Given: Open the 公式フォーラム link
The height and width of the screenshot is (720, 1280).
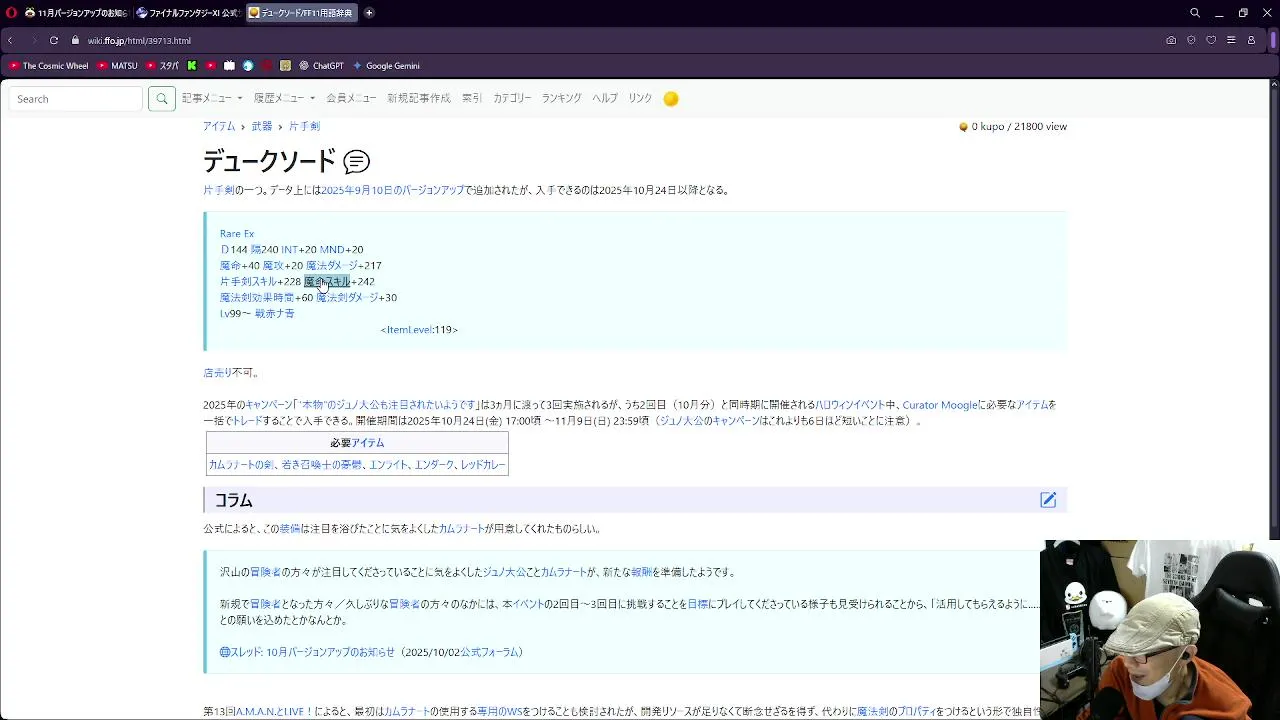Looking at the screenshot, I should [489, 652].
